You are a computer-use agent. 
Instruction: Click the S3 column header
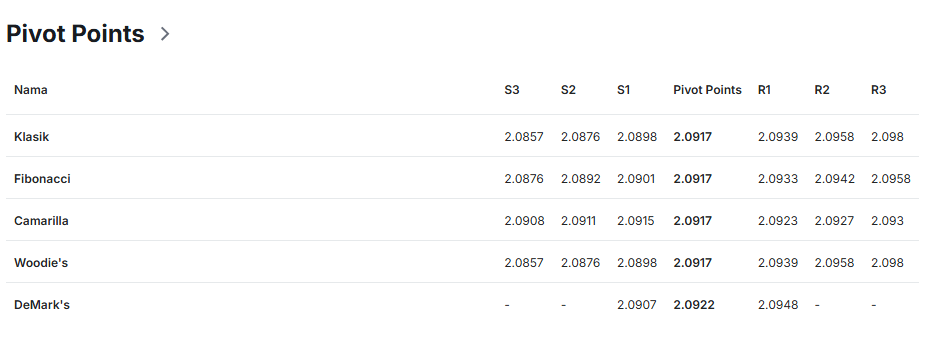click(x=512, y=90)
